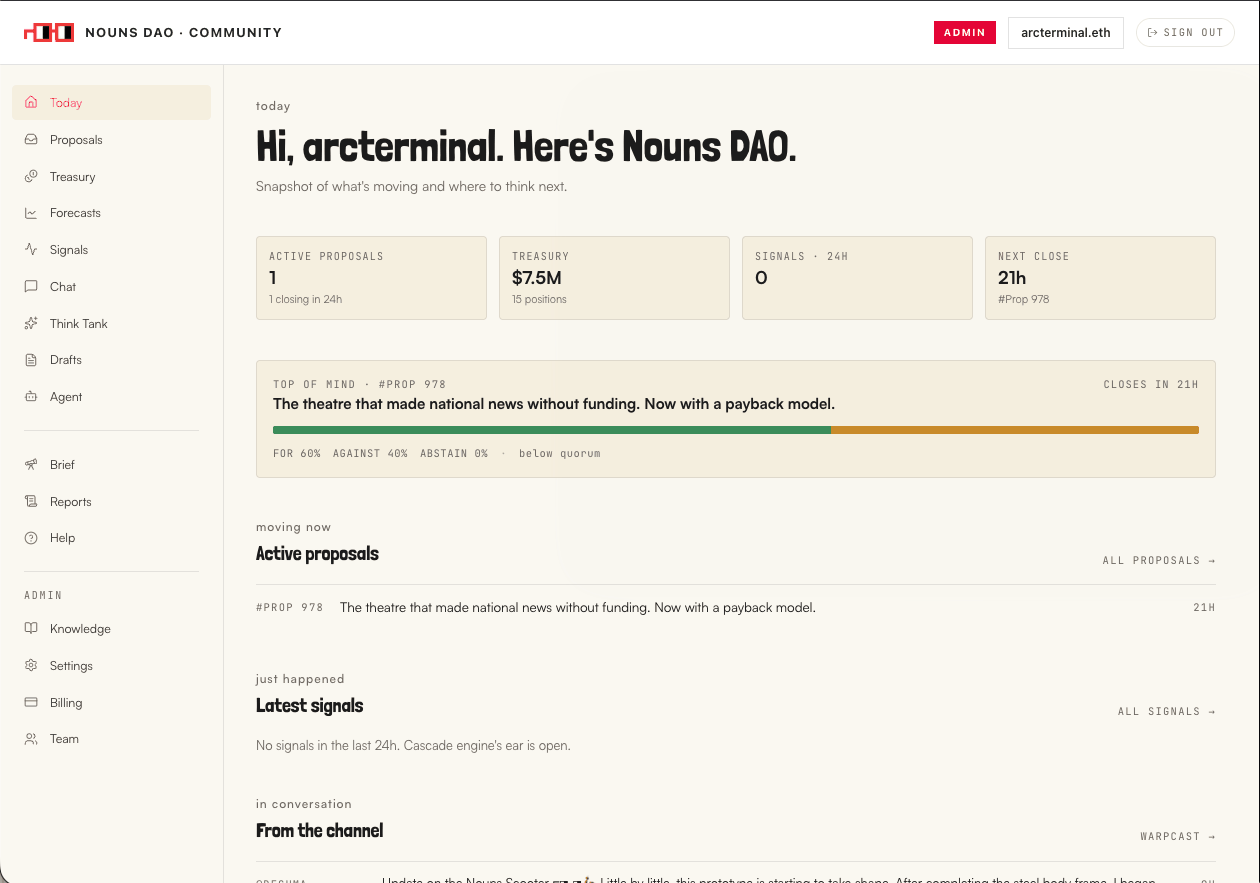1260x883 pixels.
Task: Go to the Billing page
Action: coord(112,702)
